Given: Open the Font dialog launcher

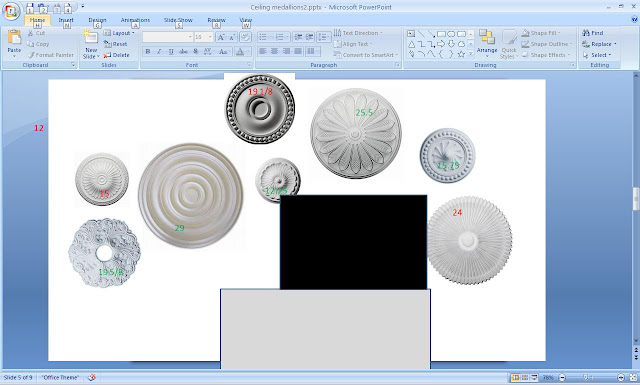Looking at the screenshot, I should coord(249,65).
